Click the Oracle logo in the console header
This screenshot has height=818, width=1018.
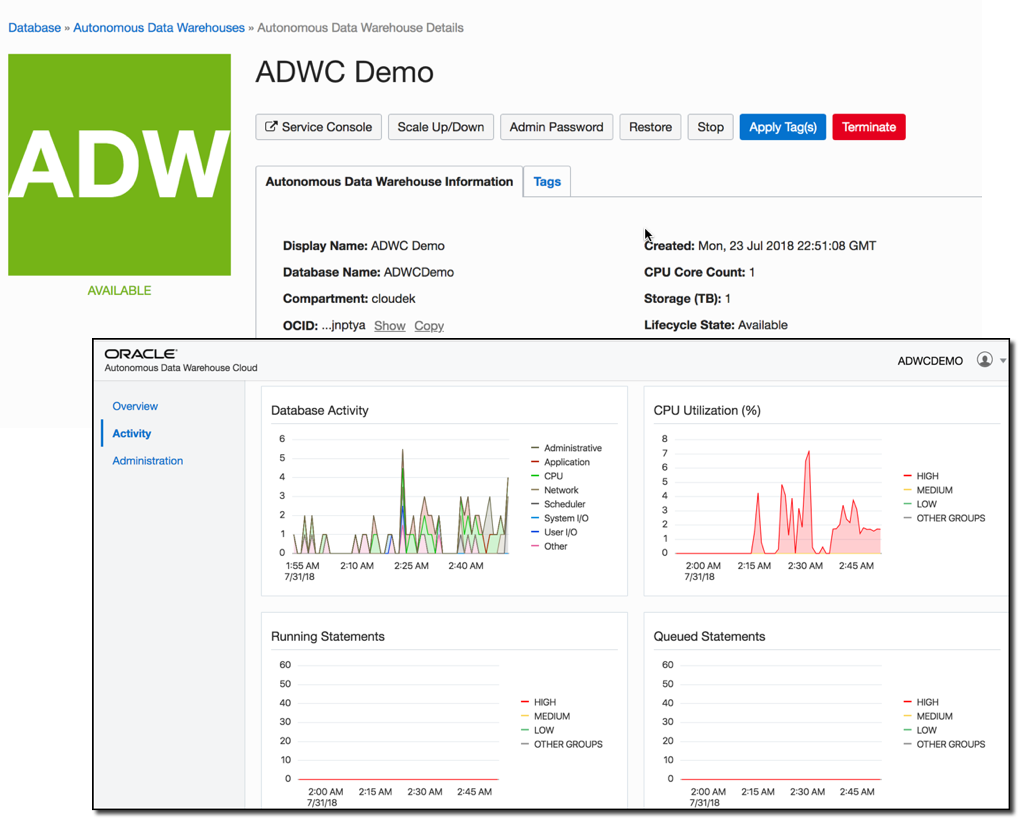click(x=141, y=353)
